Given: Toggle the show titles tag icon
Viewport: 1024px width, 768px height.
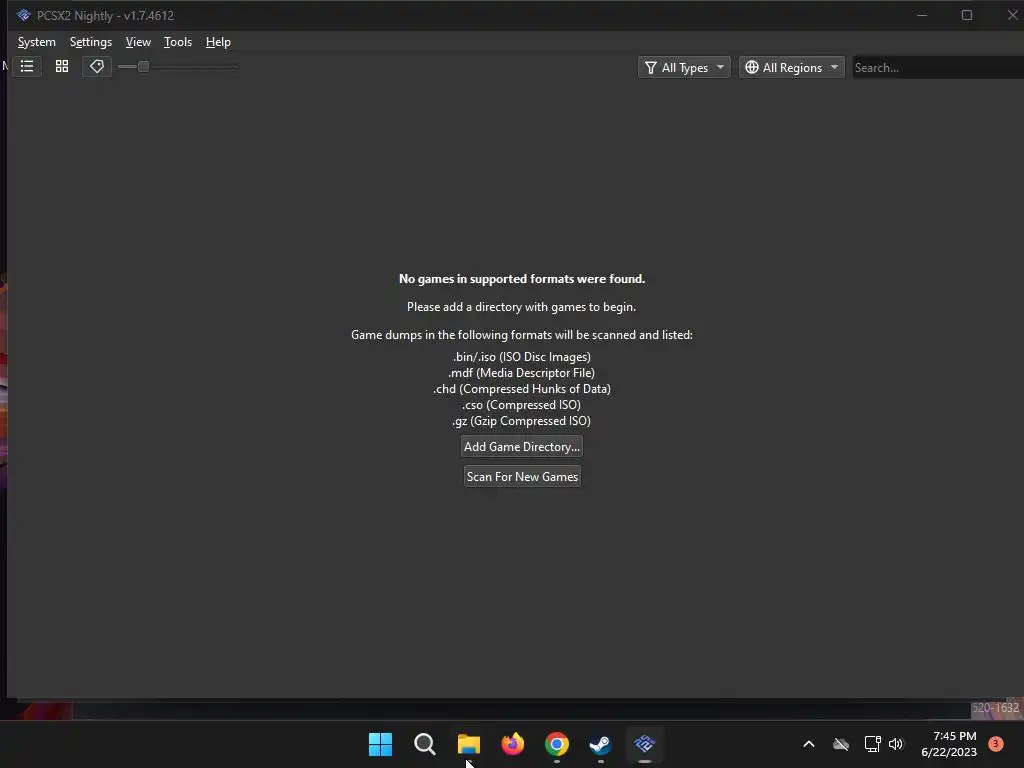Looking at the screenshot, I should click(x=97, y=67).
